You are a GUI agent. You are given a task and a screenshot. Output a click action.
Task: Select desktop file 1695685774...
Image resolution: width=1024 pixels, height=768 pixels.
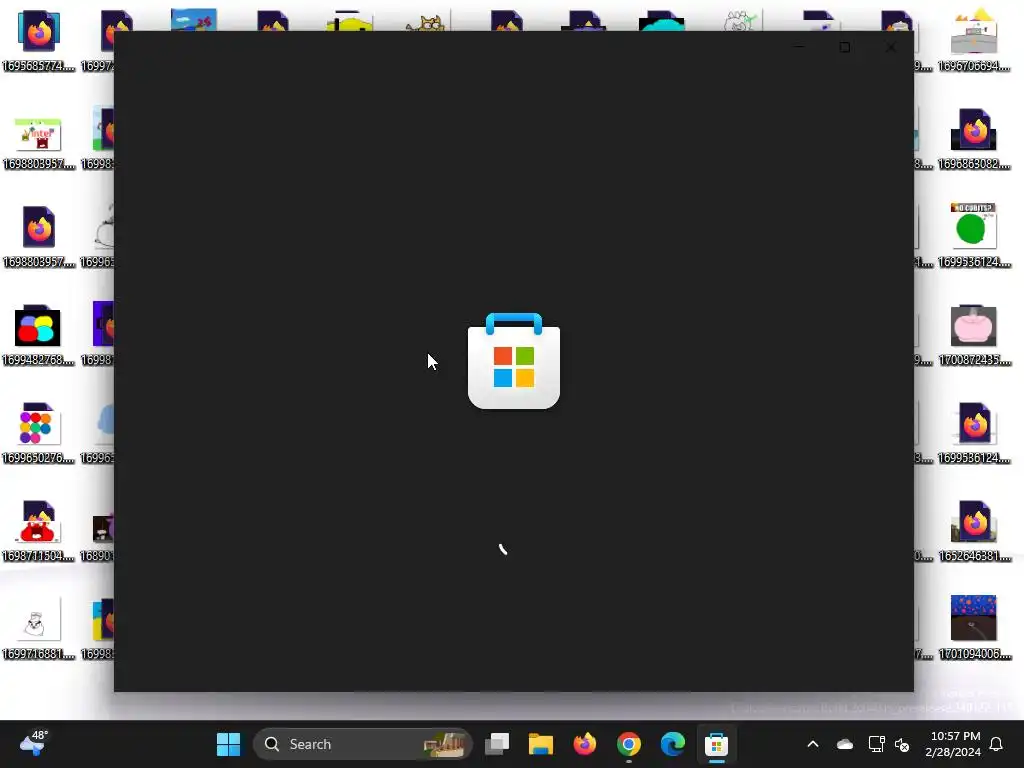click(x=39, y=40)
